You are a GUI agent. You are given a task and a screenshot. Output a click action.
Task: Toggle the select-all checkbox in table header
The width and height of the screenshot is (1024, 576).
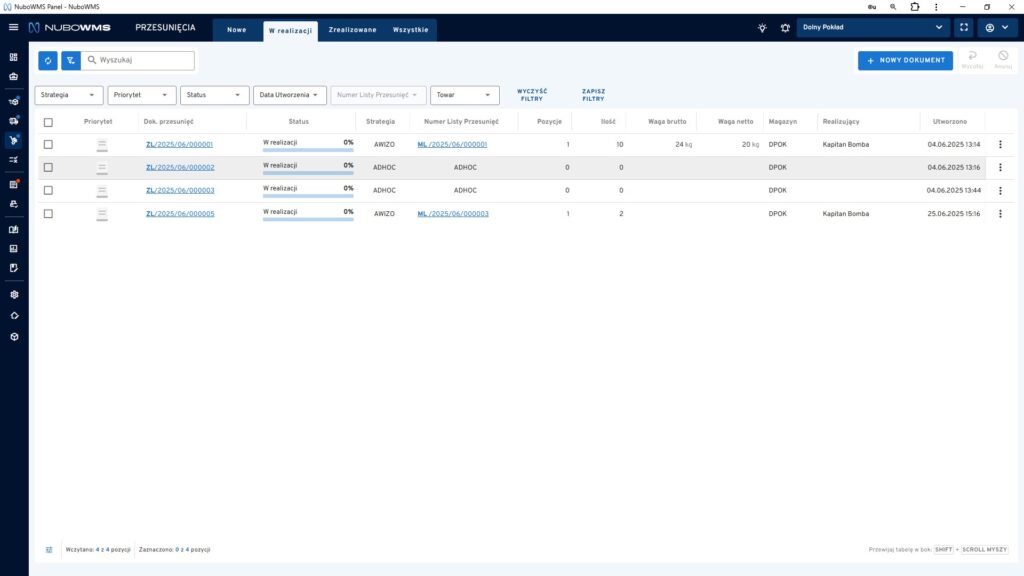click(x=48, y=122)
